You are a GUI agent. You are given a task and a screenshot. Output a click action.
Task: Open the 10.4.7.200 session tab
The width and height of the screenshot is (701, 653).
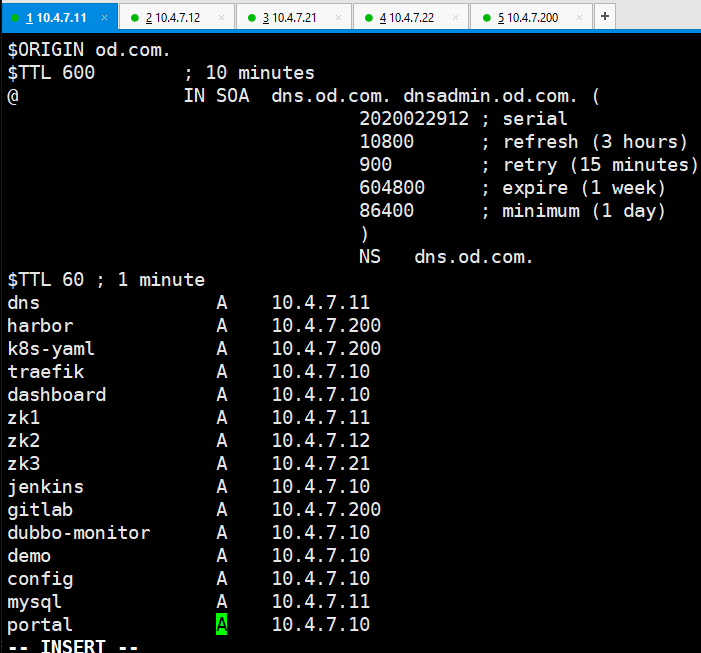tap(531, 18)
